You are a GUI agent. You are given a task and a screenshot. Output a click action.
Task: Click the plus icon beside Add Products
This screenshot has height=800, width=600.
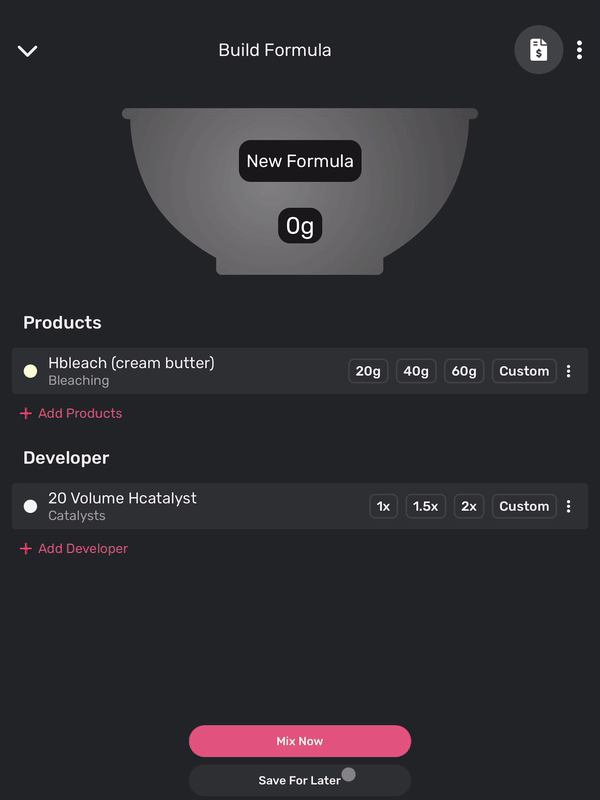(26, 413)
